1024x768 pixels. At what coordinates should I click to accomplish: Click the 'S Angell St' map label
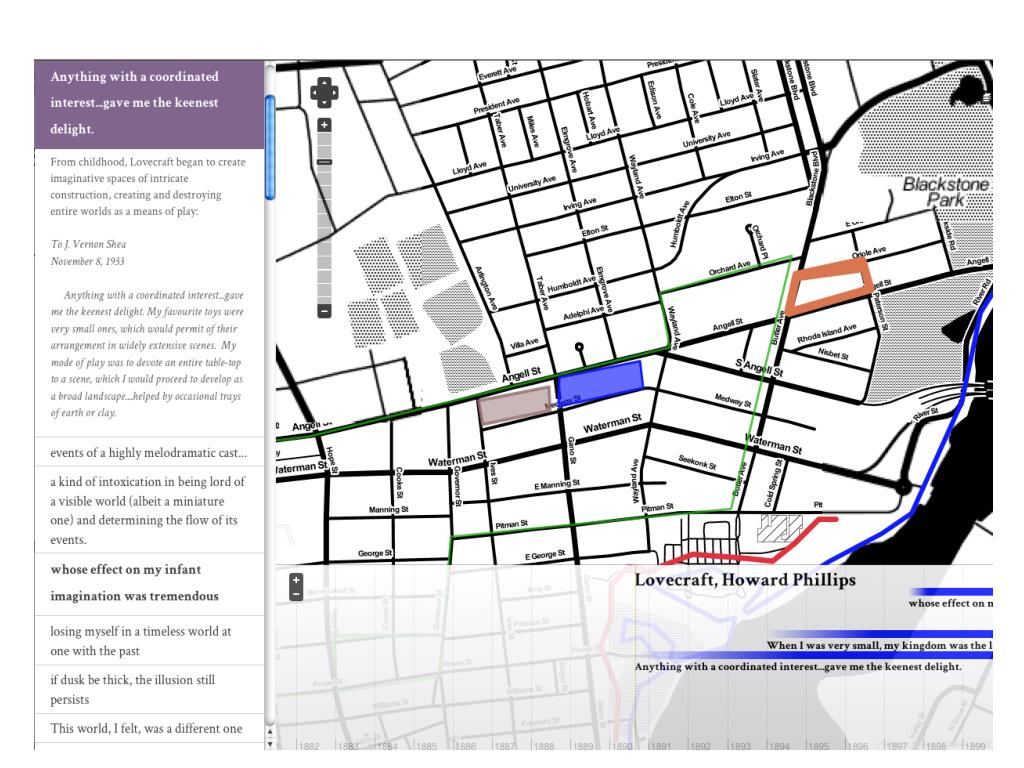pyautogui.click(x=759, y=368)
